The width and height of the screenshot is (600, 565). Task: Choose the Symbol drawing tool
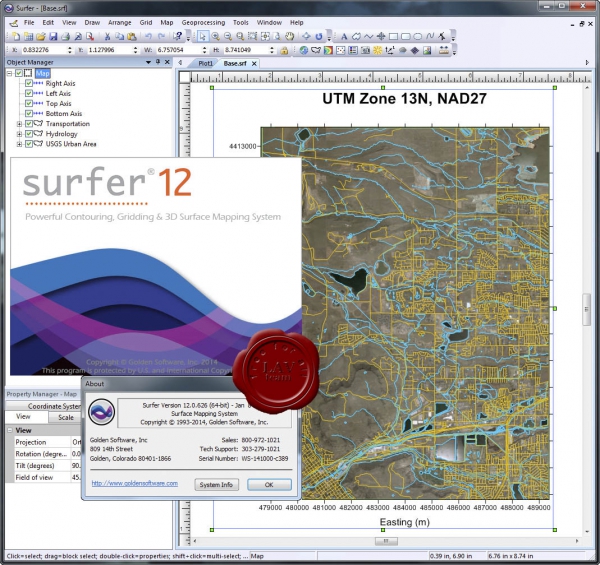click(381, 36)
